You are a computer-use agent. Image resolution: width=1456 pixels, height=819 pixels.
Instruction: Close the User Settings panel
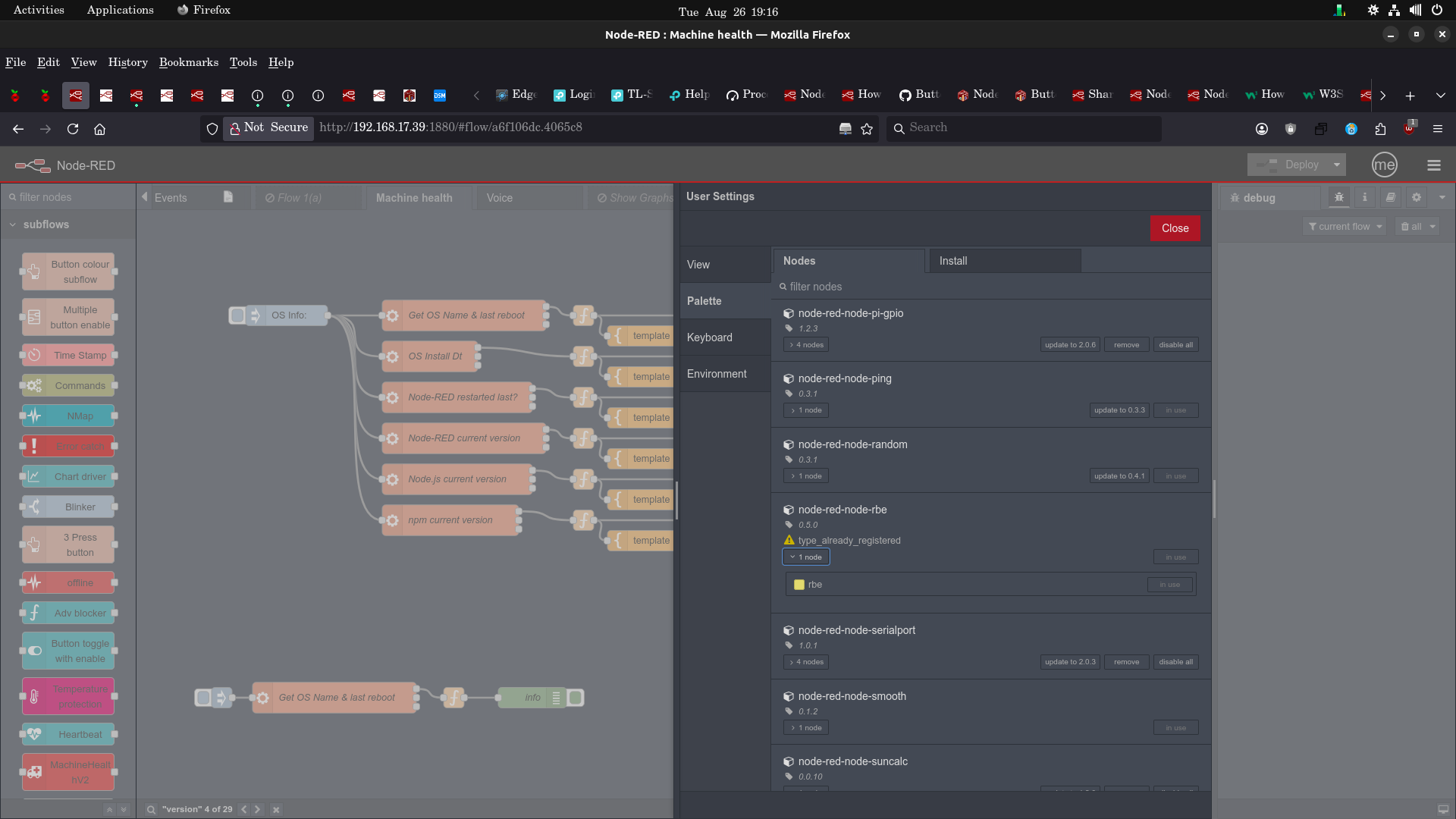pos(1175,228)
